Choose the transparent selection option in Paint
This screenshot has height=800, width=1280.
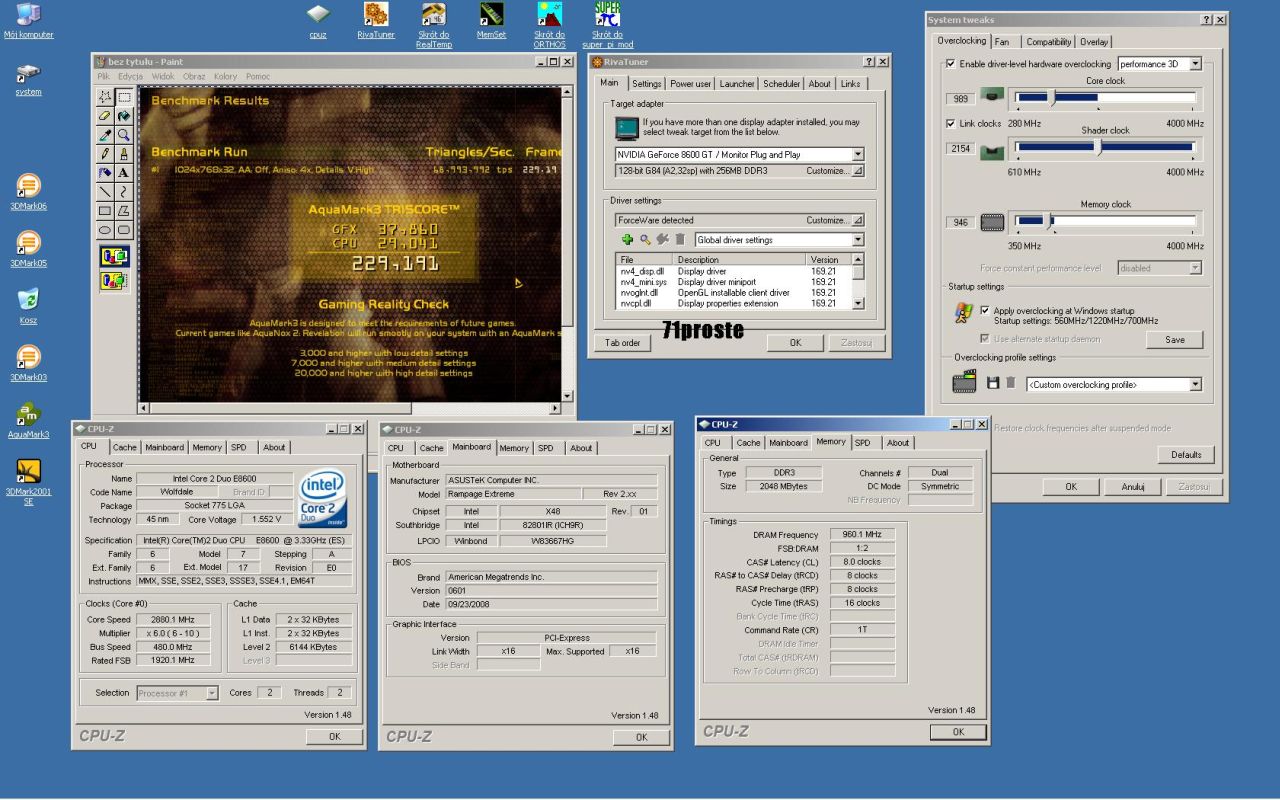click(x=114, y=280)
